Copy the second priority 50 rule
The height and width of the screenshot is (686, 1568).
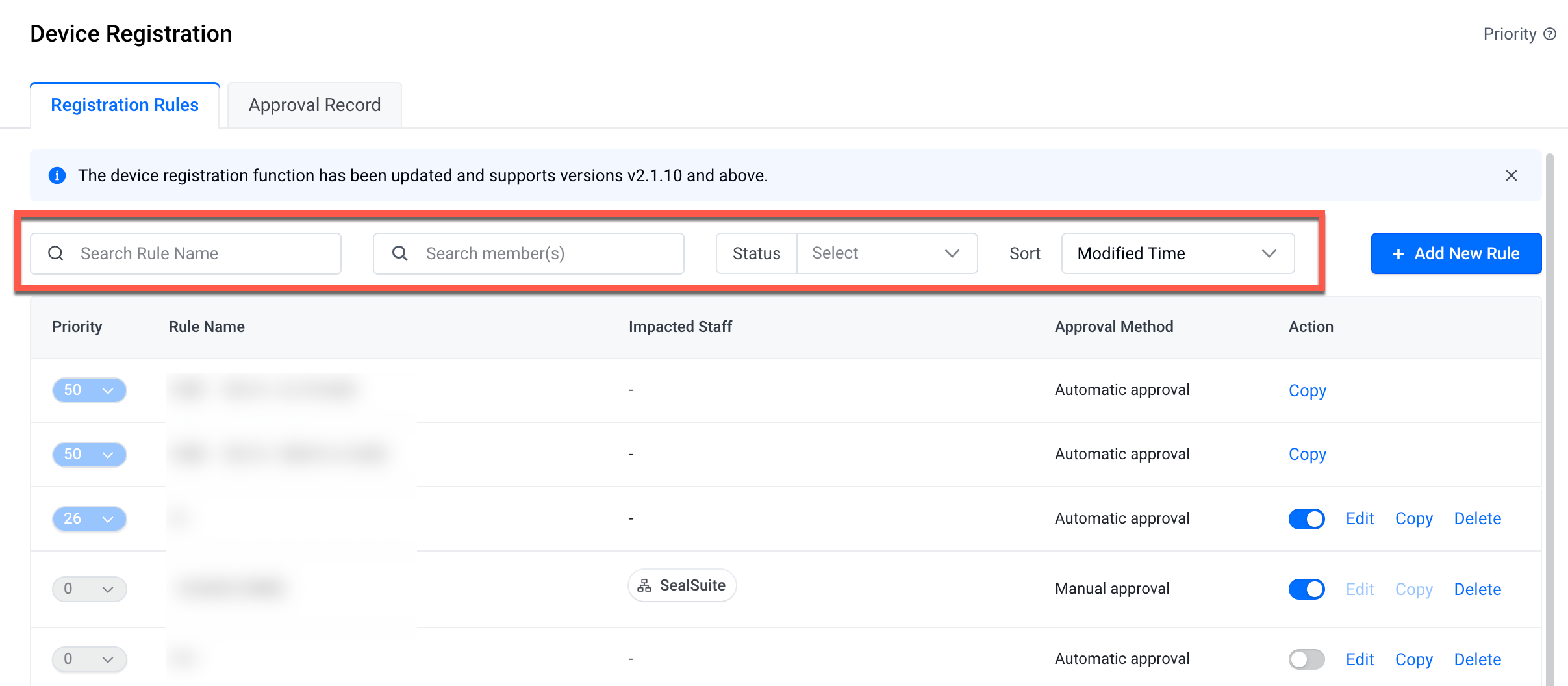pyautogui.click(x=1308, y=454)
